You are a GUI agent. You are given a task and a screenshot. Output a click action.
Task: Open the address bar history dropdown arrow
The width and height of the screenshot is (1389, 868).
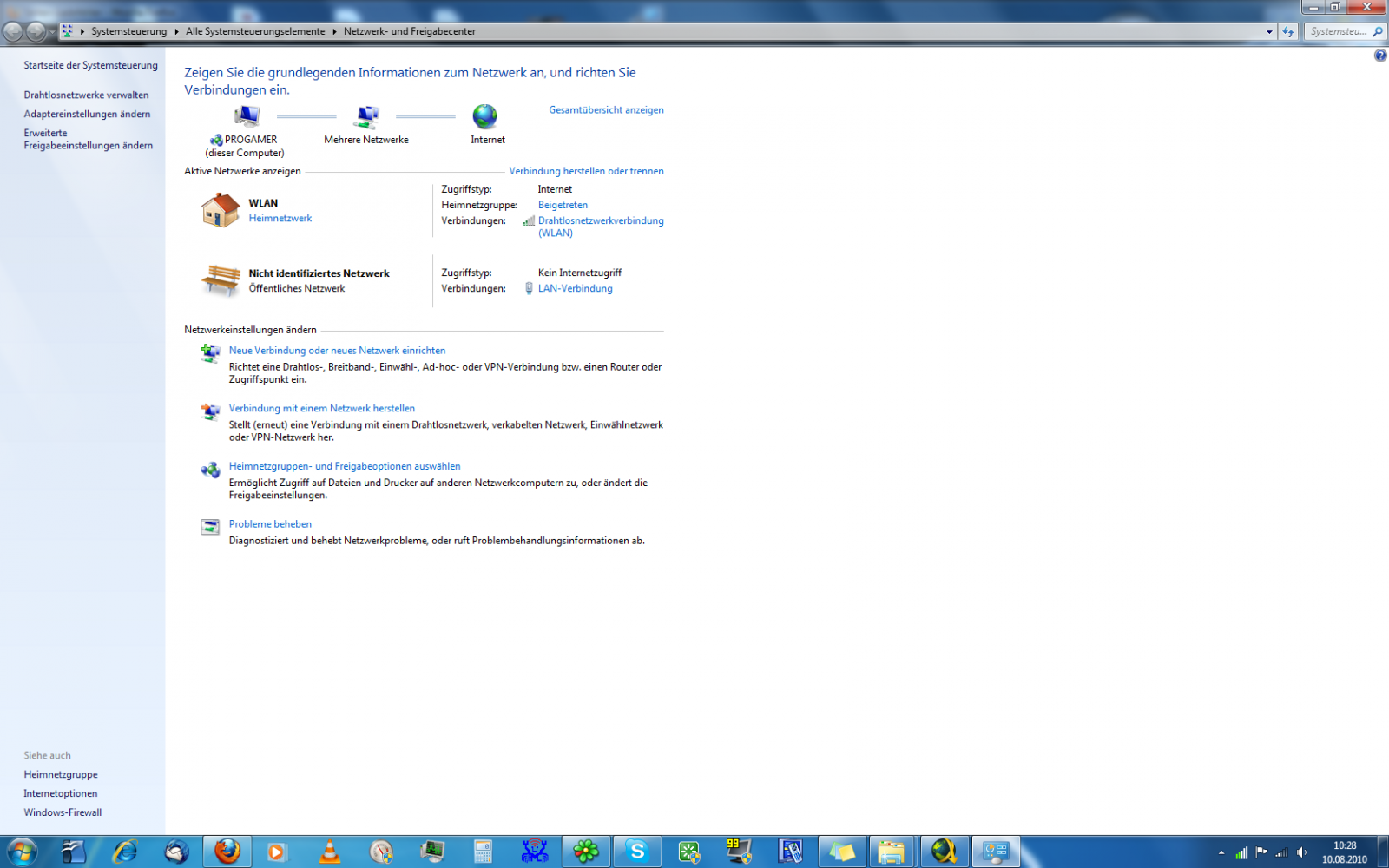[x=1269, y=31]
